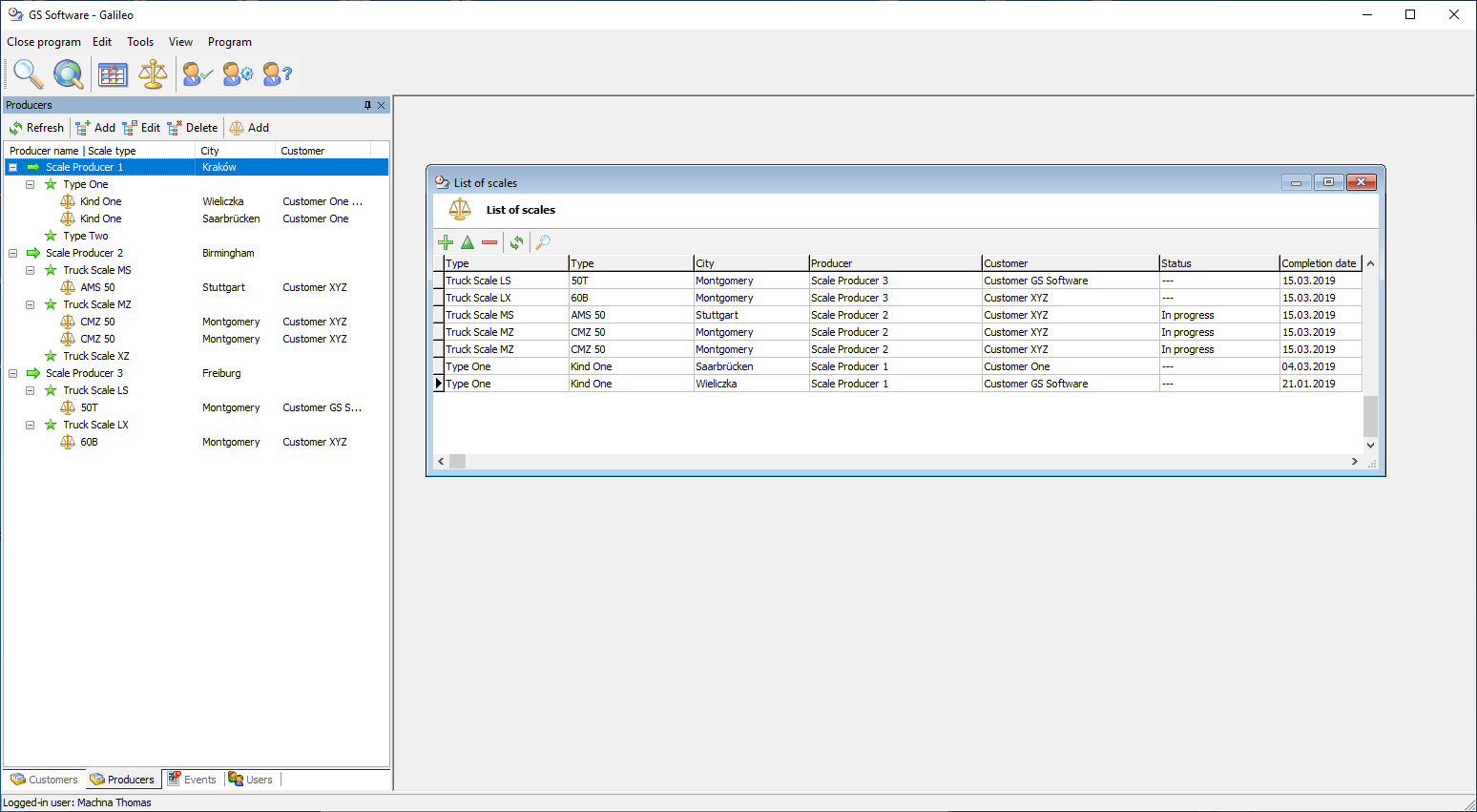Click Delete in Producers toolbar
Image resolution: width=1477 pixels, height=812 pixels.
(x=193, y=128)
